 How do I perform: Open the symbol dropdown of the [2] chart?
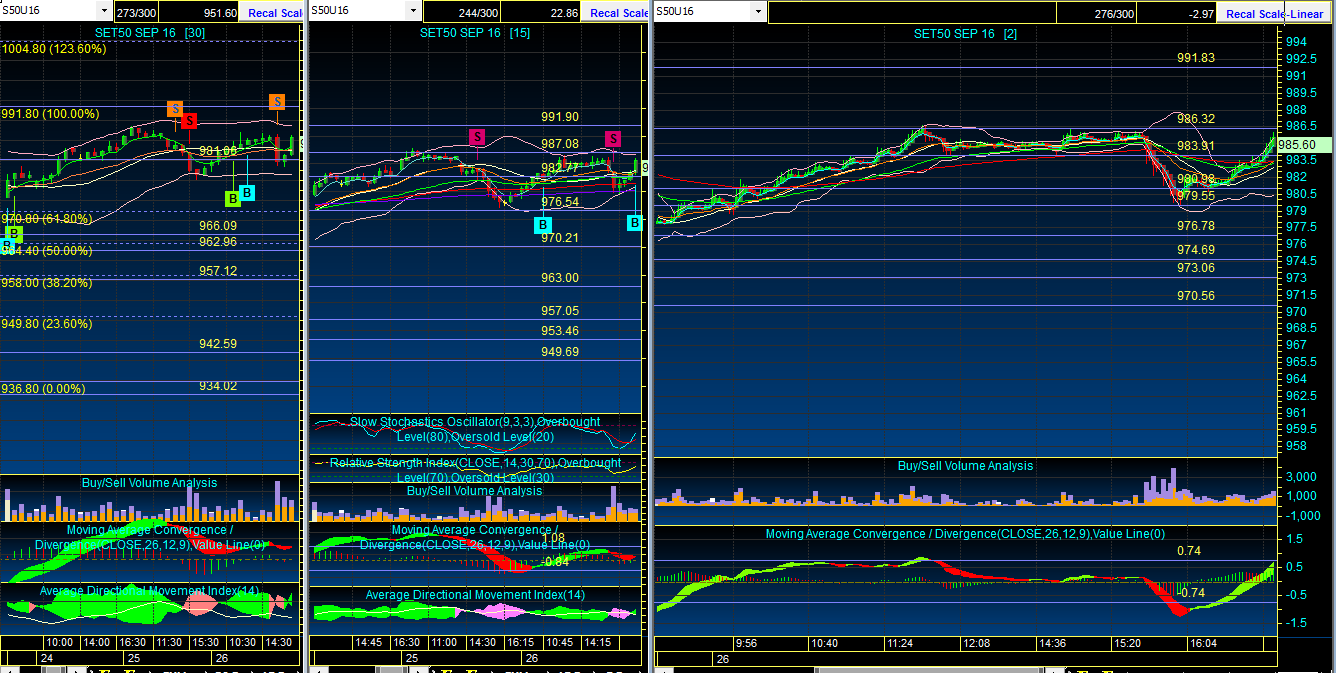(x=759, y=11)
